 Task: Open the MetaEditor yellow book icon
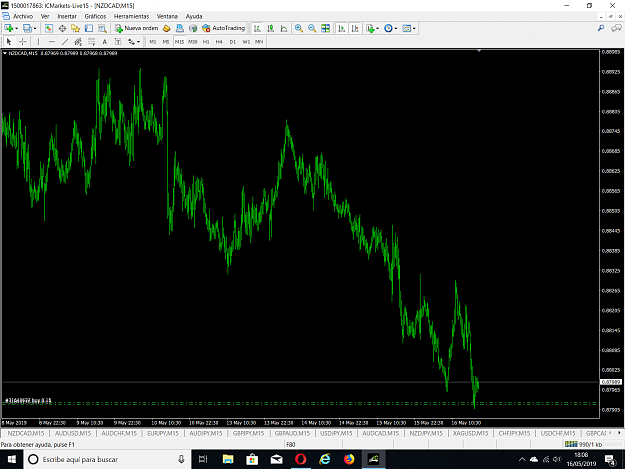tap(167, 28)
